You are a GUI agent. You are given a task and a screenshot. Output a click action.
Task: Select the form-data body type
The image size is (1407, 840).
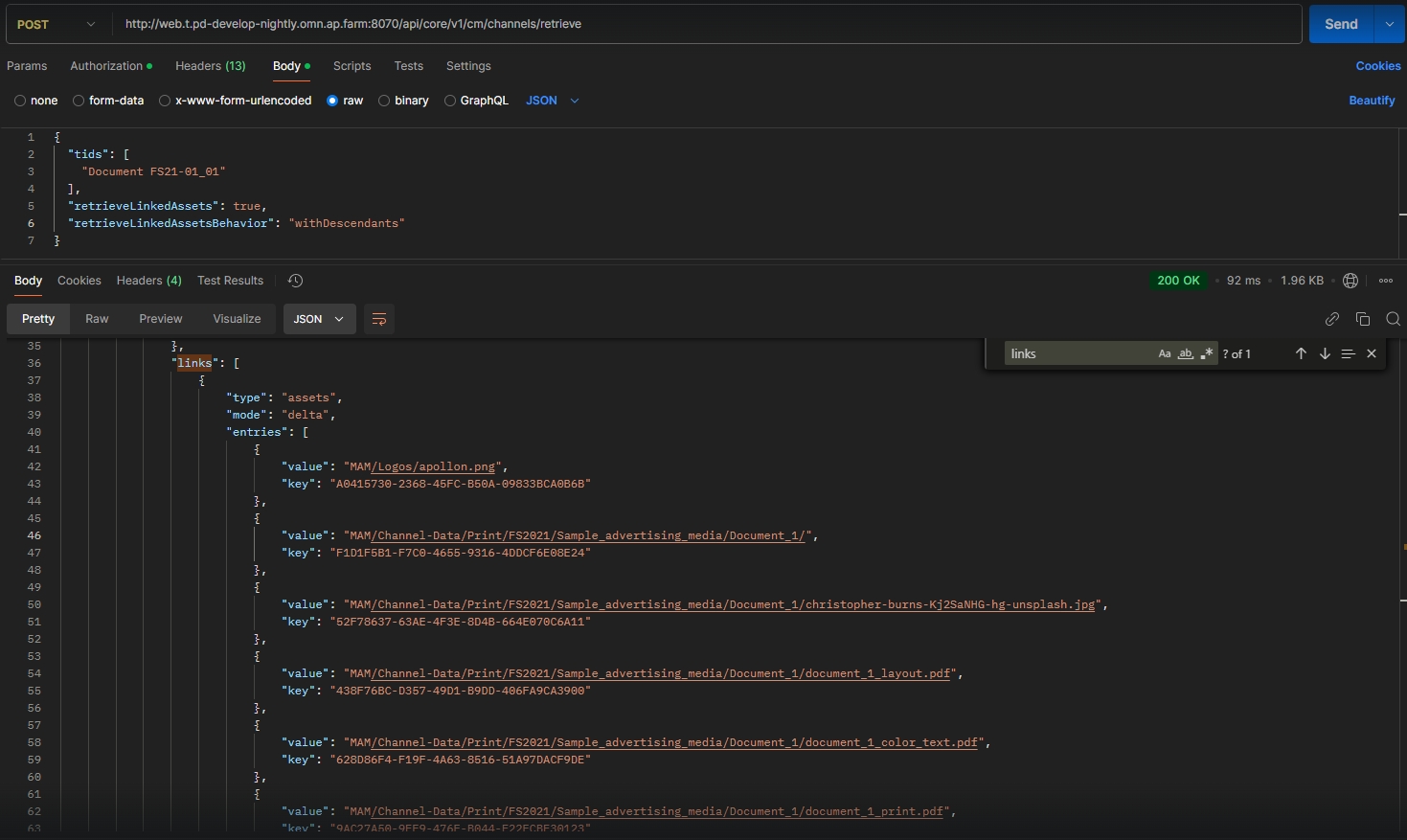[x=108, y=101]
